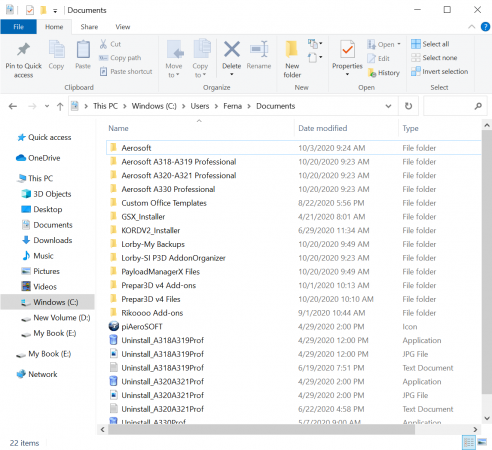Viewport: 492px width, 450px height.
Task: Click the Cut scissors icon
Action: [103, 44]
